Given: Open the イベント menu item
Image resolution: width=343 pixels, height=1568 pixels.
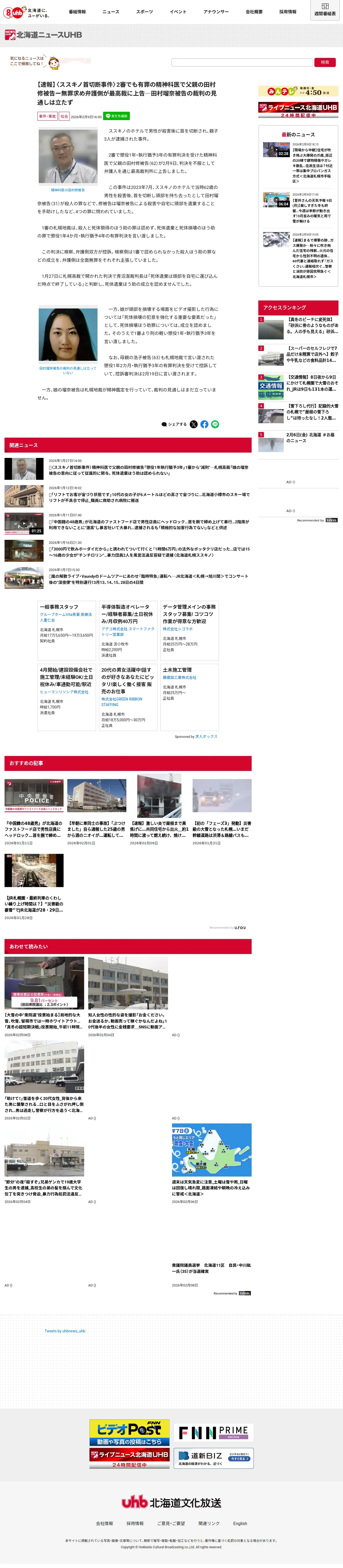Looking at the screenshot, I should click(178, 11).
